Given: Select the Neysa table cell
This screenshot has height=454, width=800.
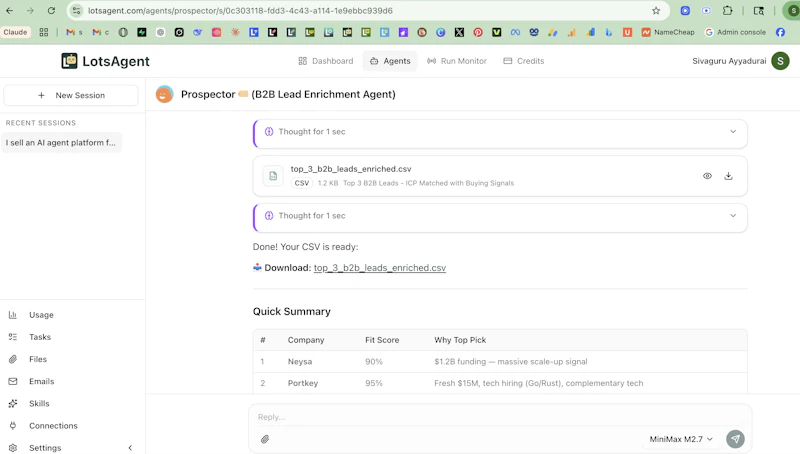Looking at the screenshot, I should [300, 362].
